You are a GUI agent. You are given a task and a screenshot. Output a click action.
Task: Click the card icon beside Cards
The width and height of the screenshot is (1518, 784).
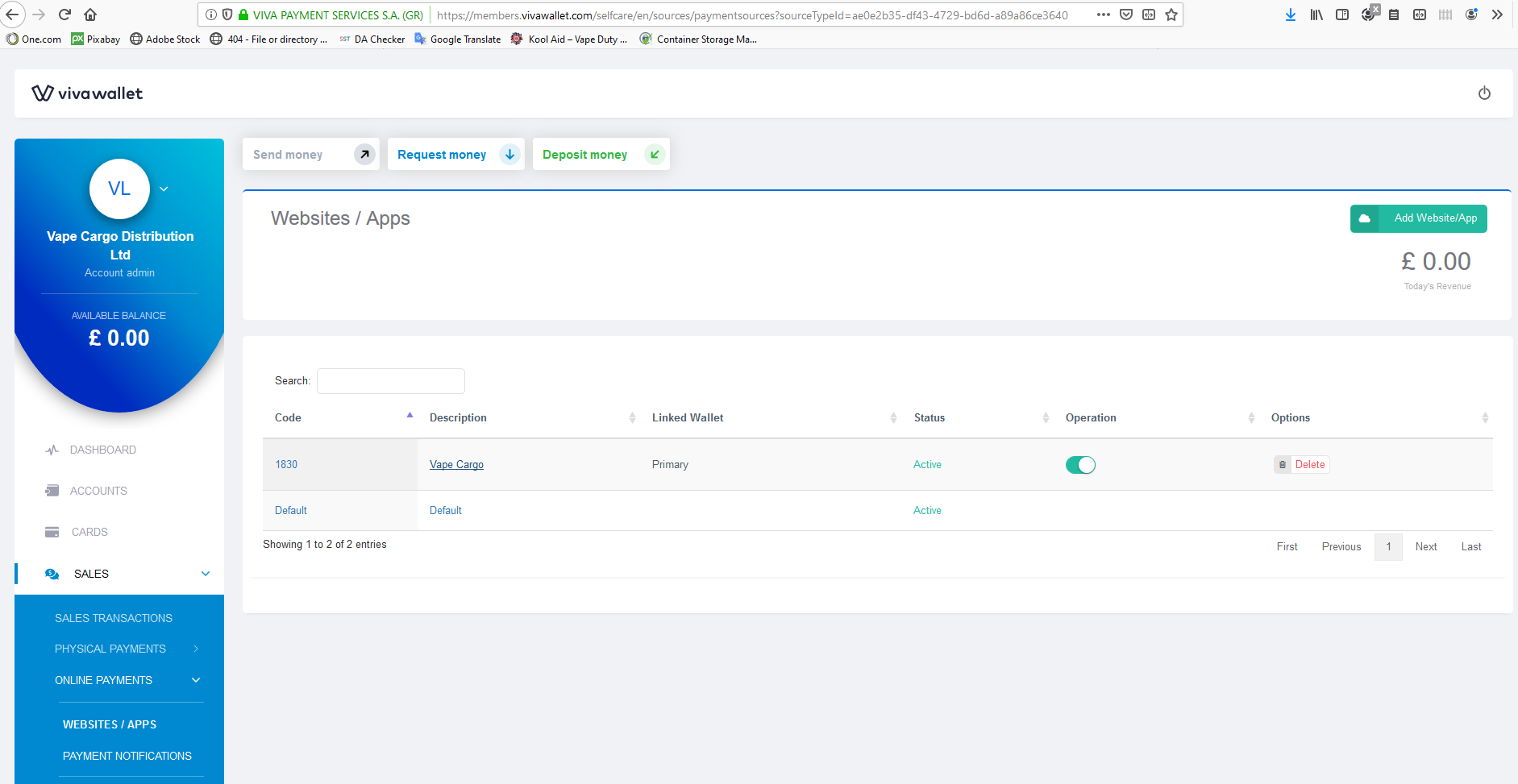(x=52, y=532)
